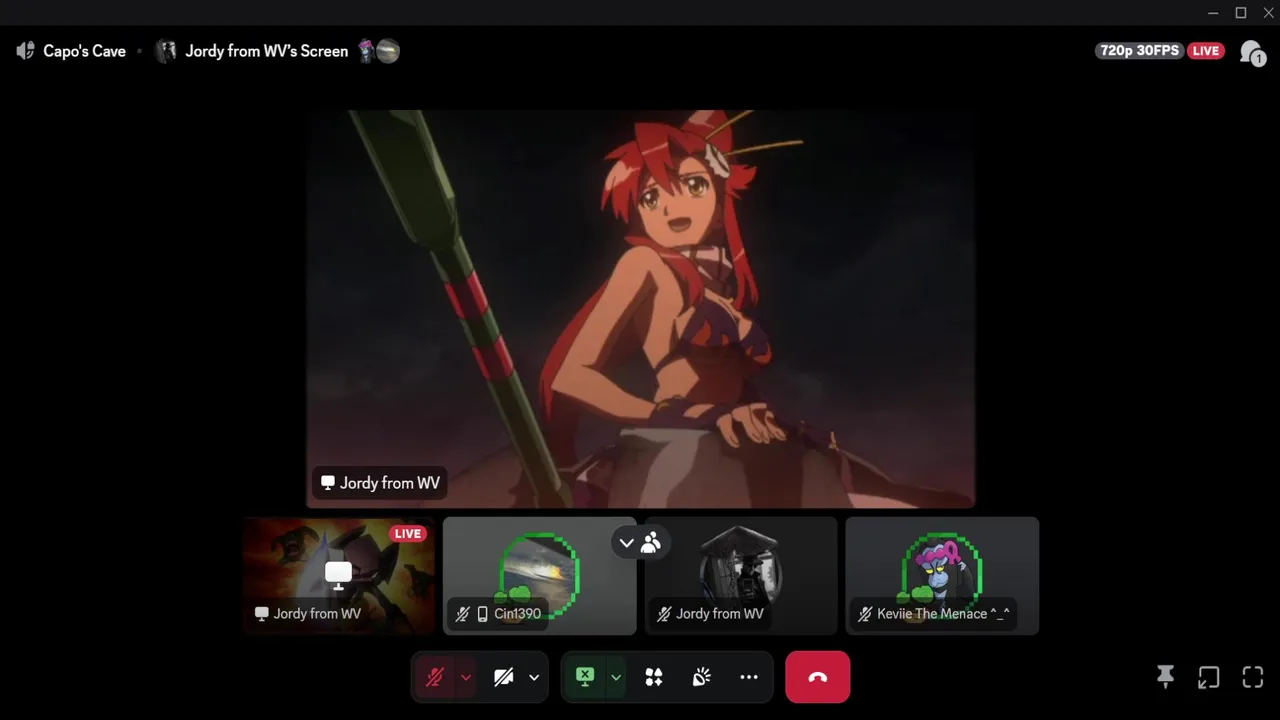This screenshot has height=720, width=1280.
Task: Click the 720p 30FPS quality badge
Action: point(1140,51)
